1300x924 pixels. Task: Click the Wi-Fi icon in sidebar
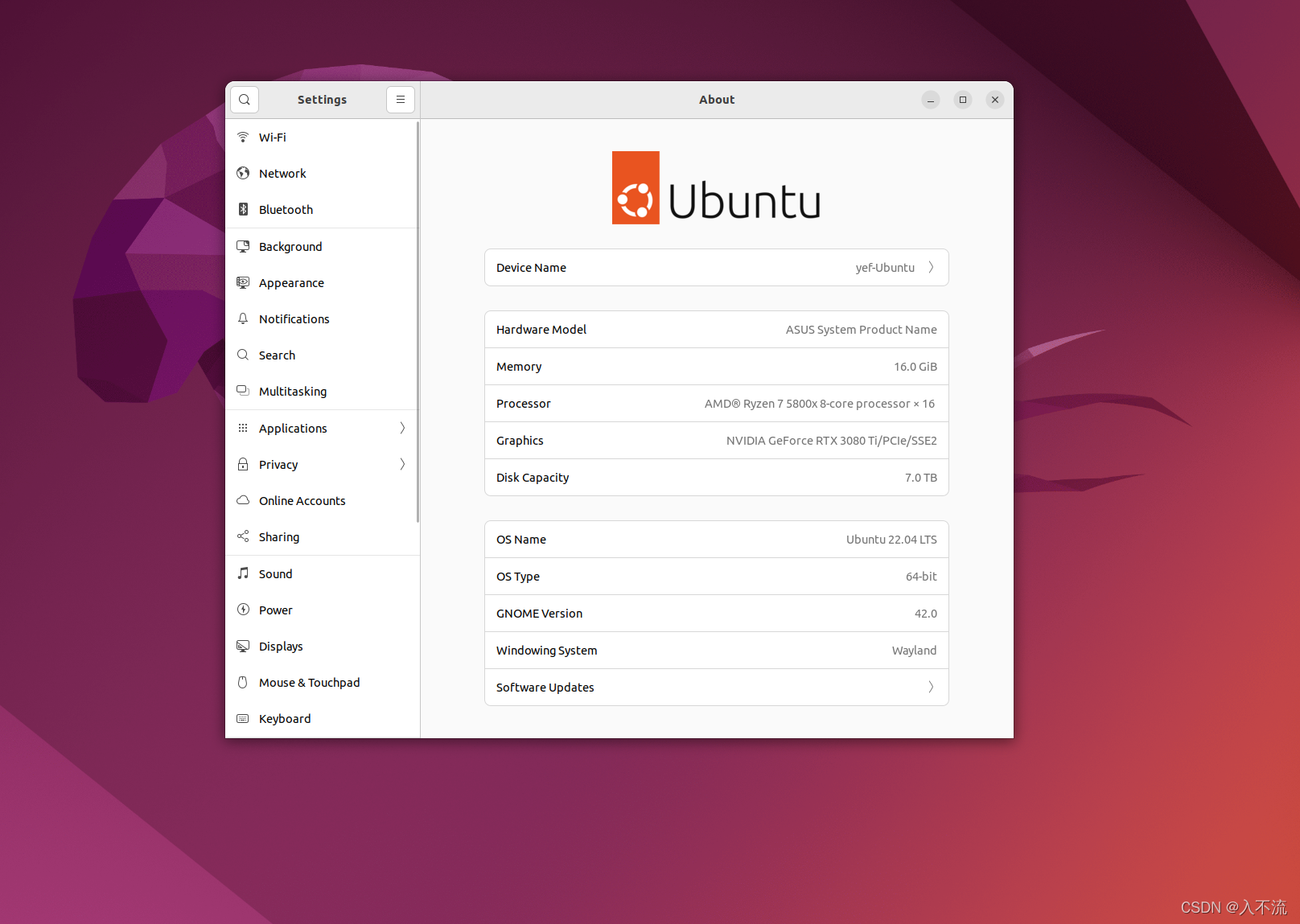point(244,137)
